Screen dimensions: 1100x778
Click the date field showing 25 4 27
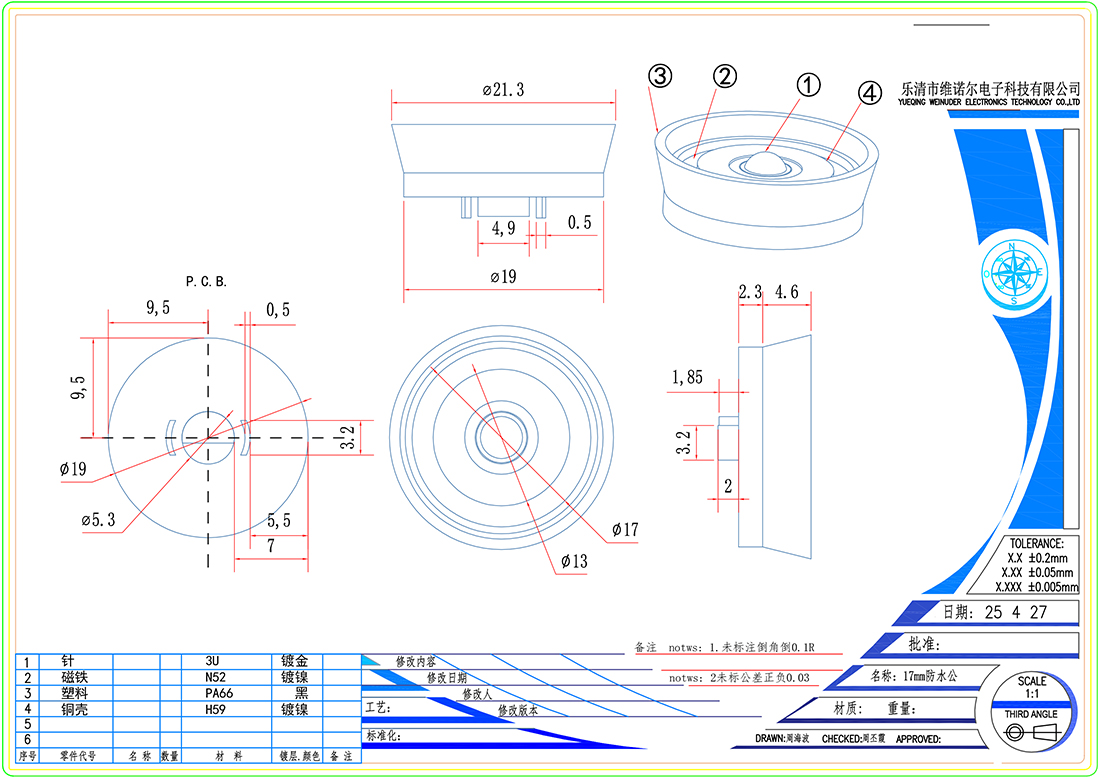(1015, 612)
